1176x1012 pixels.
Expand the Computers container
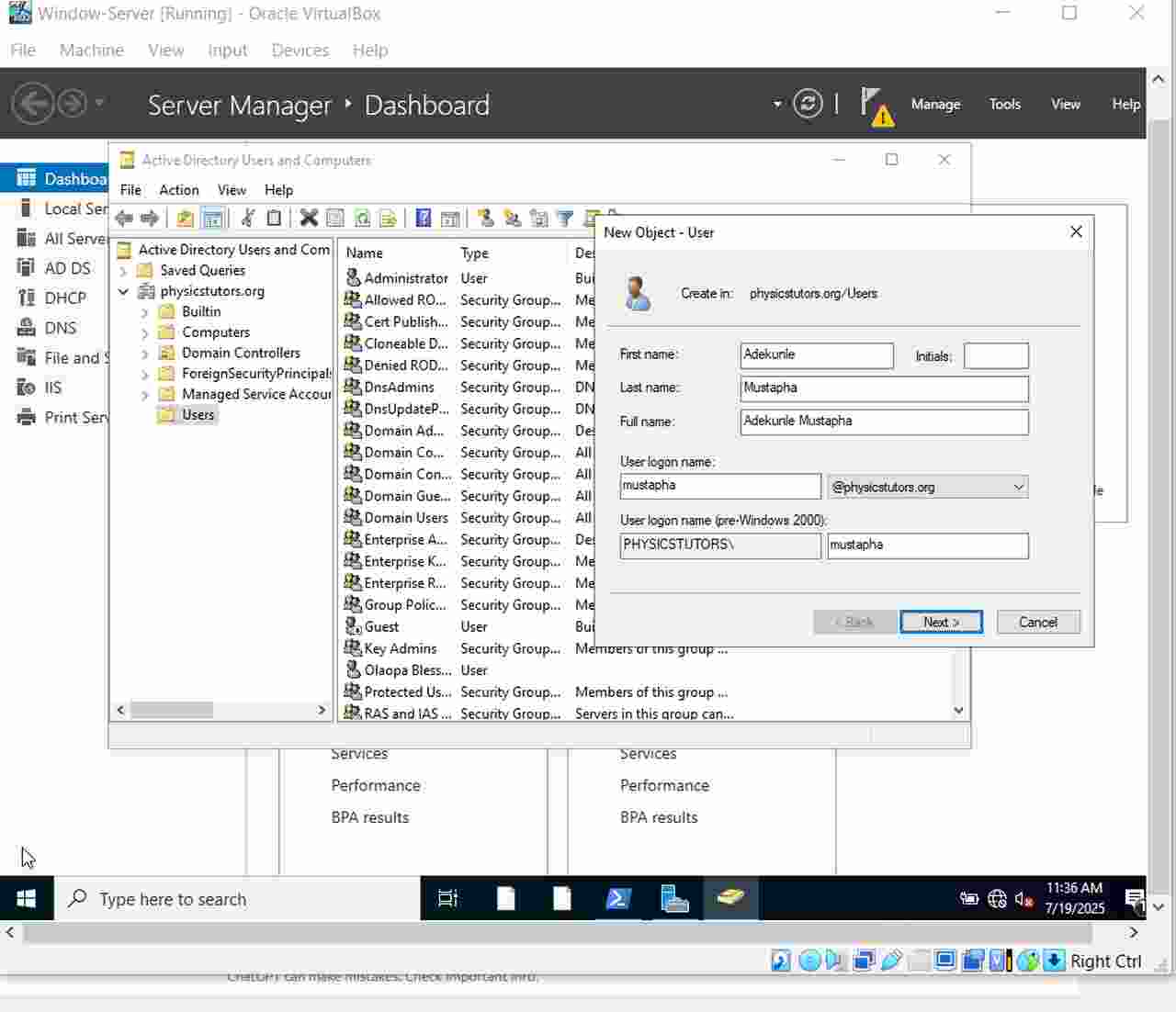(144, 332)
